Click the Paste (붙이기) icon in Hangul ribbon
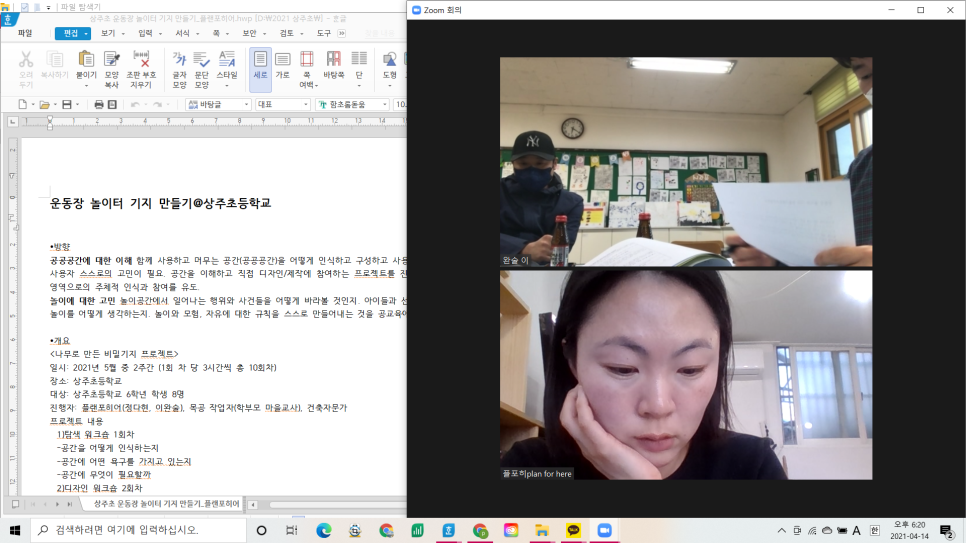The width and height of the screenshot is (966, 543). coord(86,60)
